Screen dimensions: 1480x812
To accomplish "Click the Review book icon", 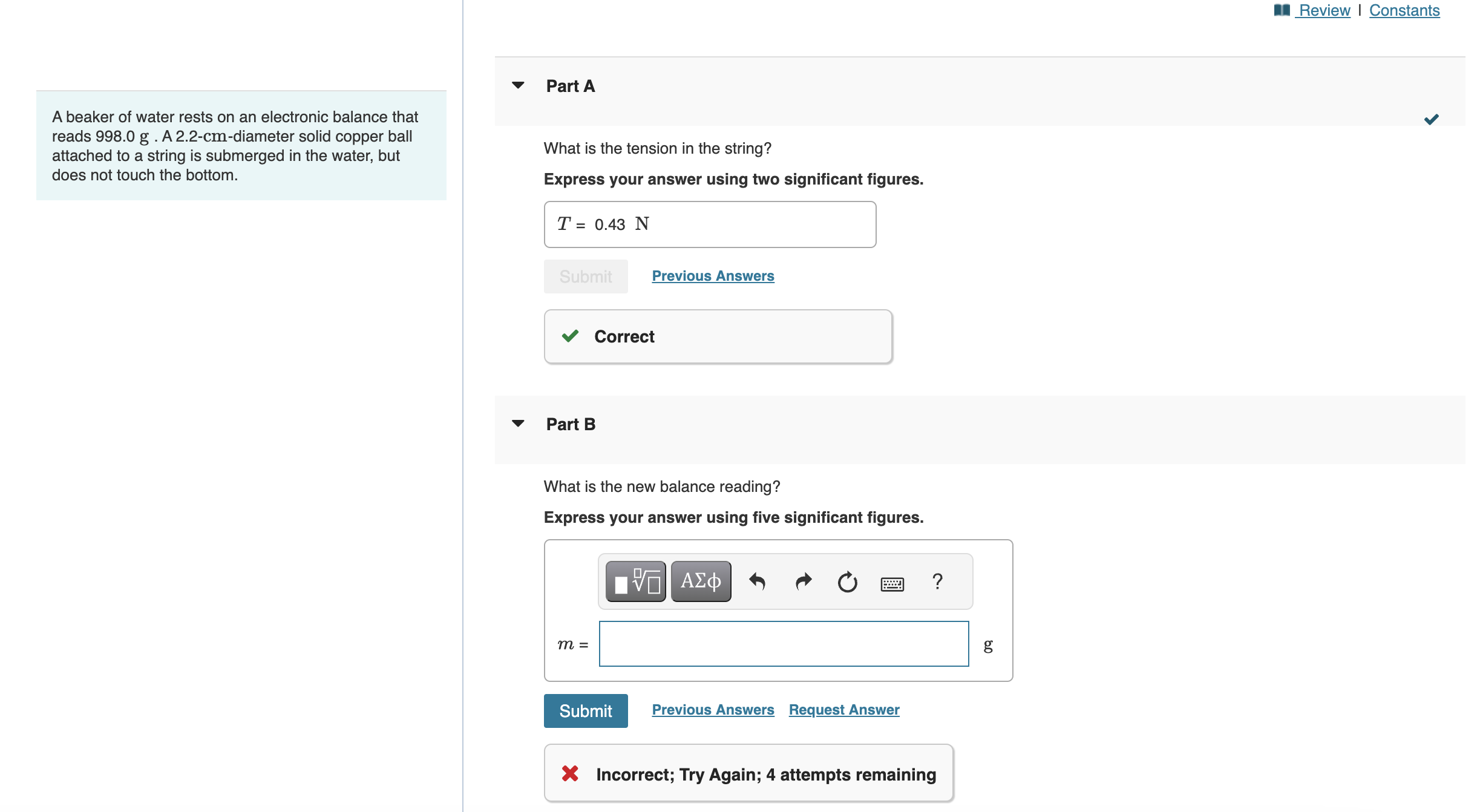I will tap(1282, 10).
